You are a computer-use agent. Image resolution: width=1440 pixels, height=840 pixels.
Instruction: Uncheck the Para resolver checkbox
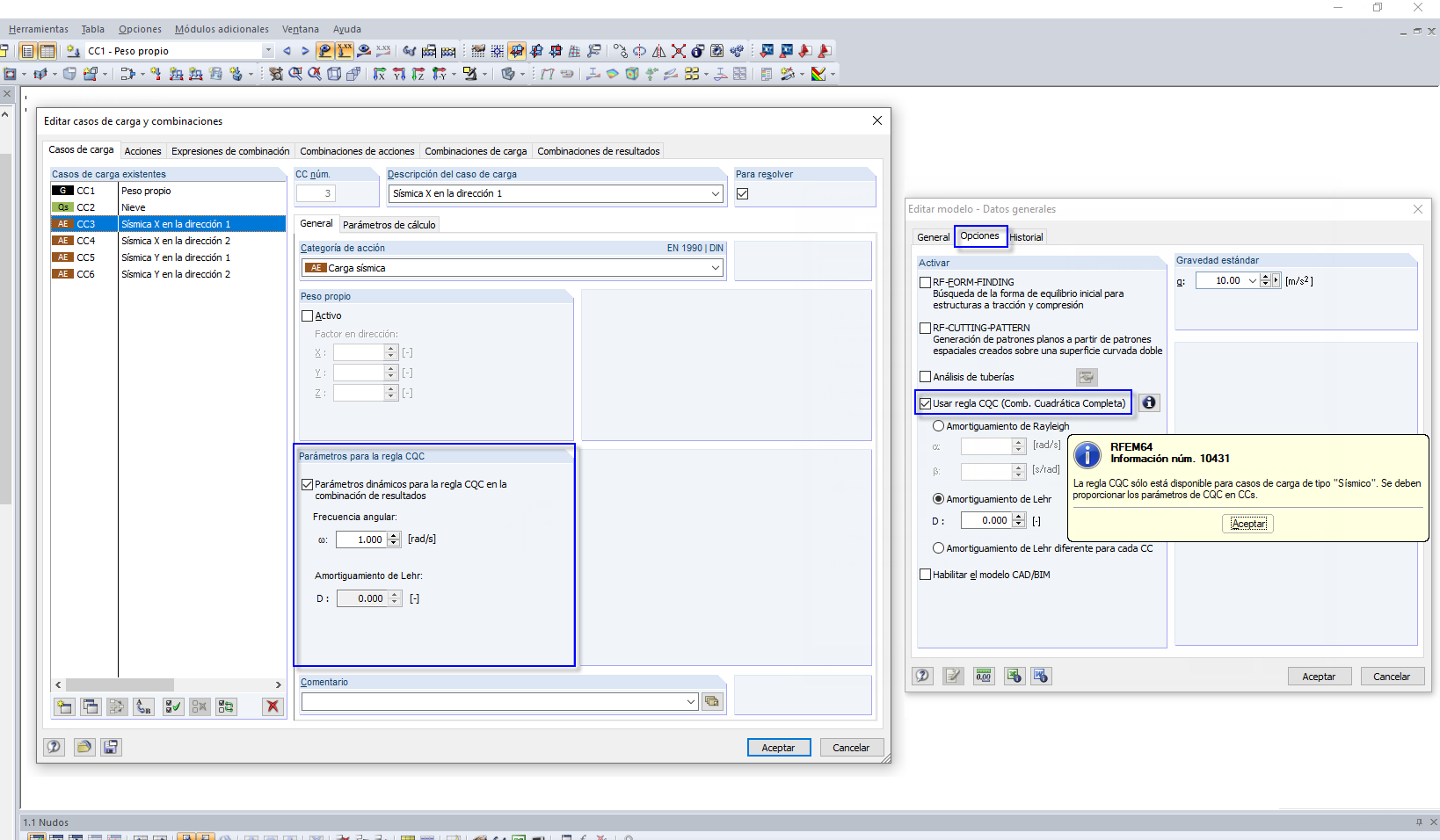[x=743, y=193]
